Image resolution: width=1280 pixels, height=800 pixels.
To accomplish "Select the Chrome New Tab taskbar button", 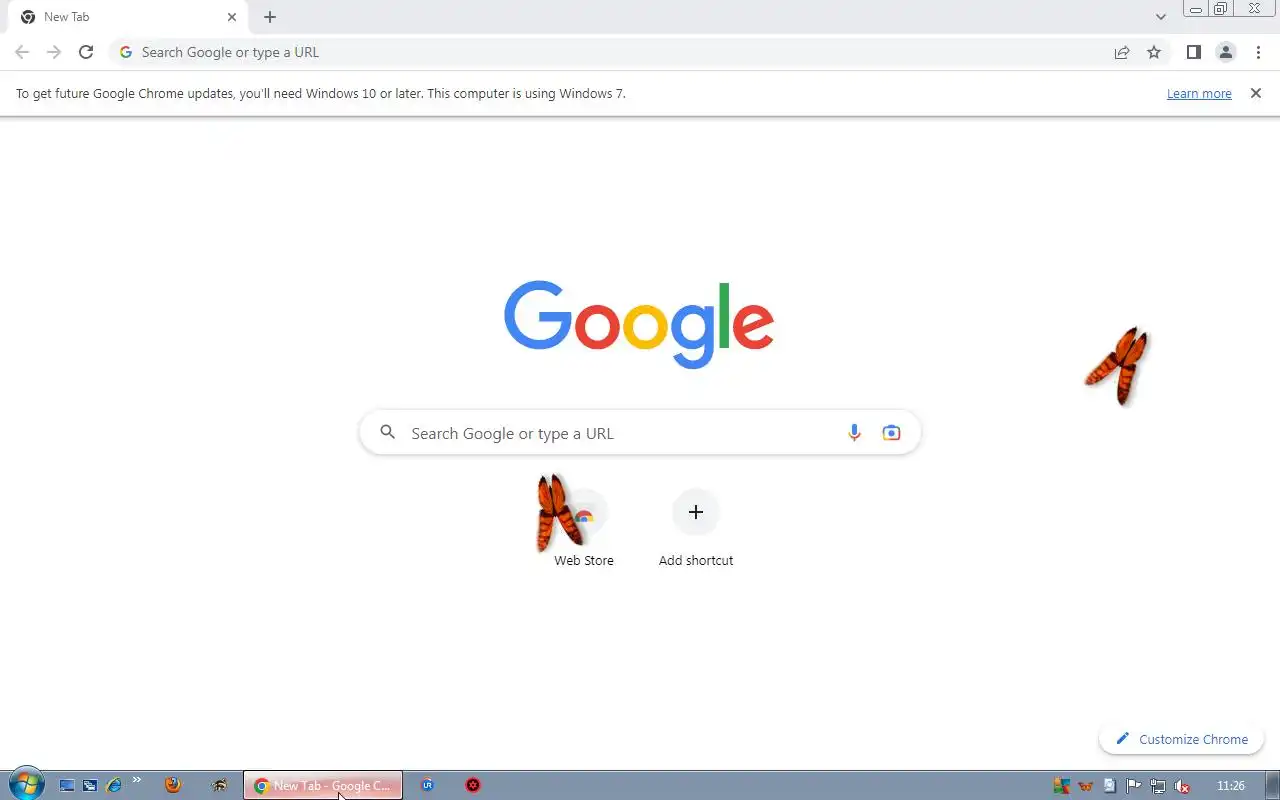I will (323, 785).
